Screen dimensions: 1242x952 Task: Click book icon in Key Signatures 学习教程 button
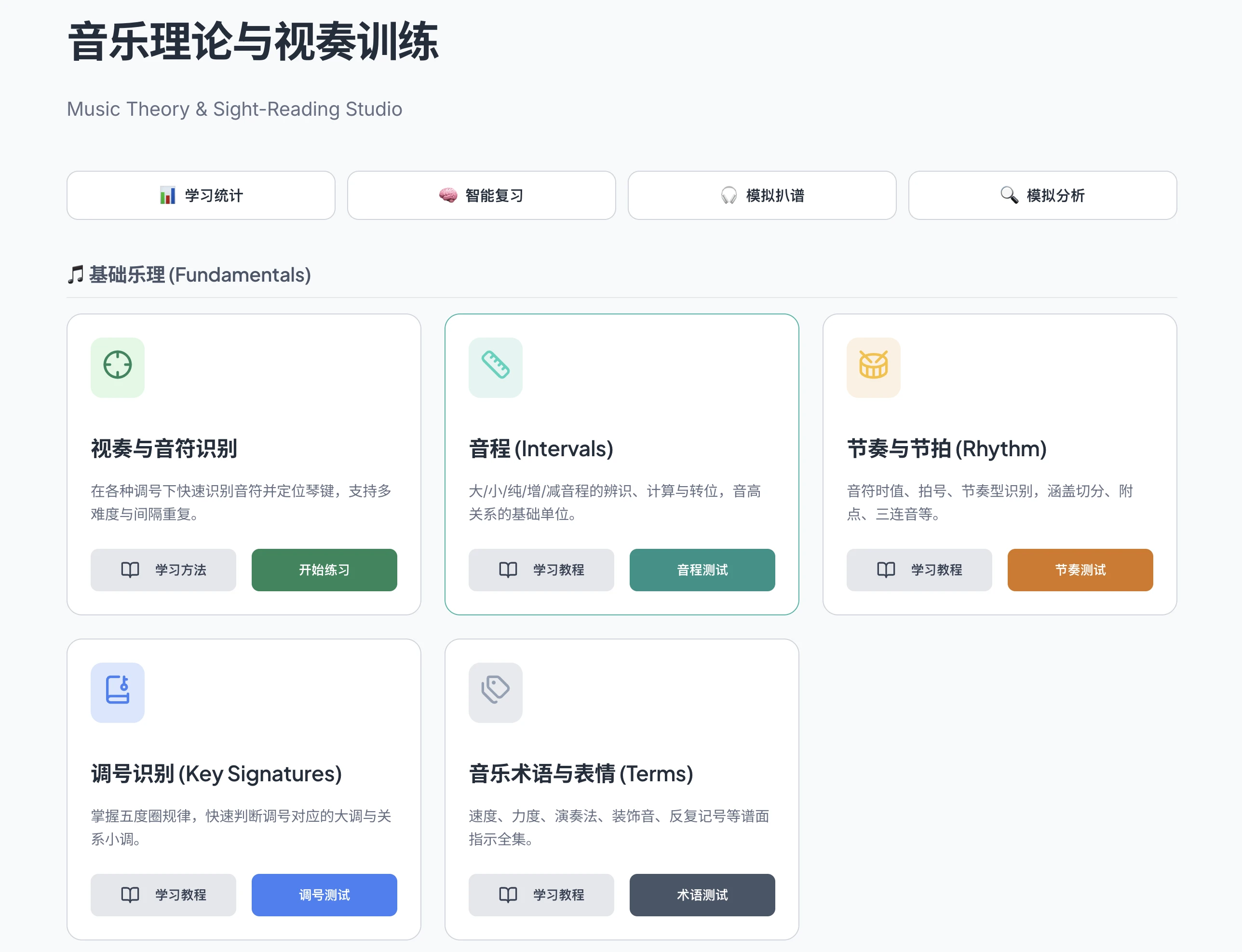130,895
